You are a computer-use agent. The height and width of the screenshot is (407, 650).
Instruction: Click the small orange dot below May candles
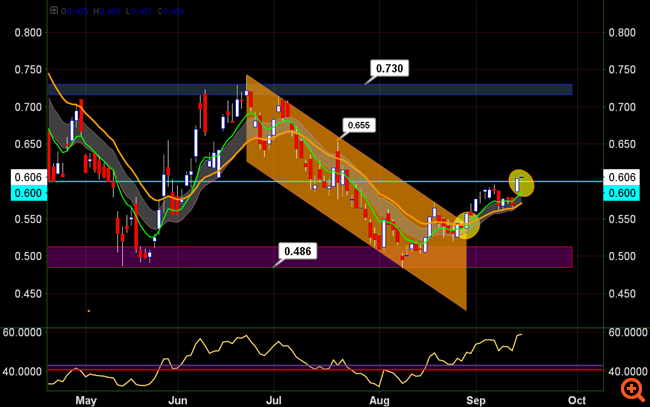(x=89, y=310)
